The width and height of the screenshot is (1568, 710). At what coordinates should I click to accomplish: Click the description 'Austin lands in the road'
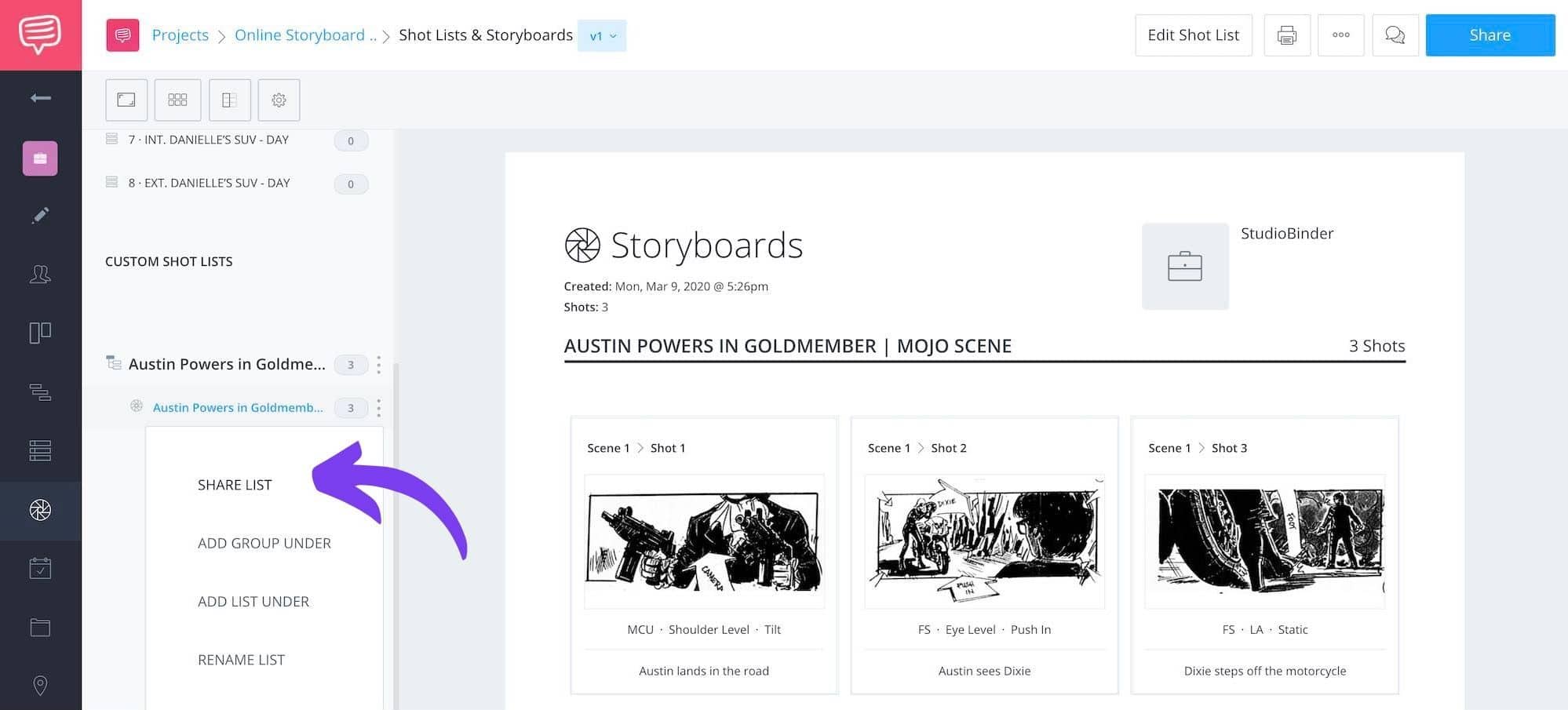(x=704, y=671)
